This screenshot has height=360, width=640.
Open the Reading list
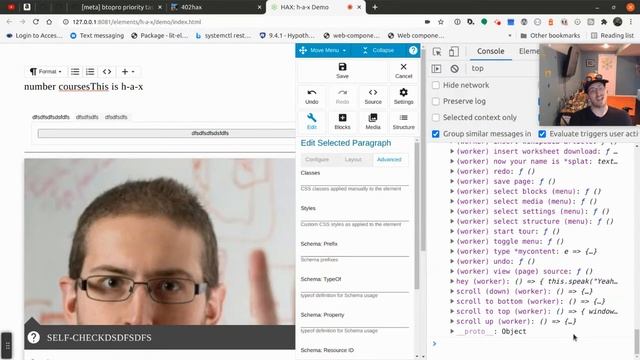click(612, 36)
